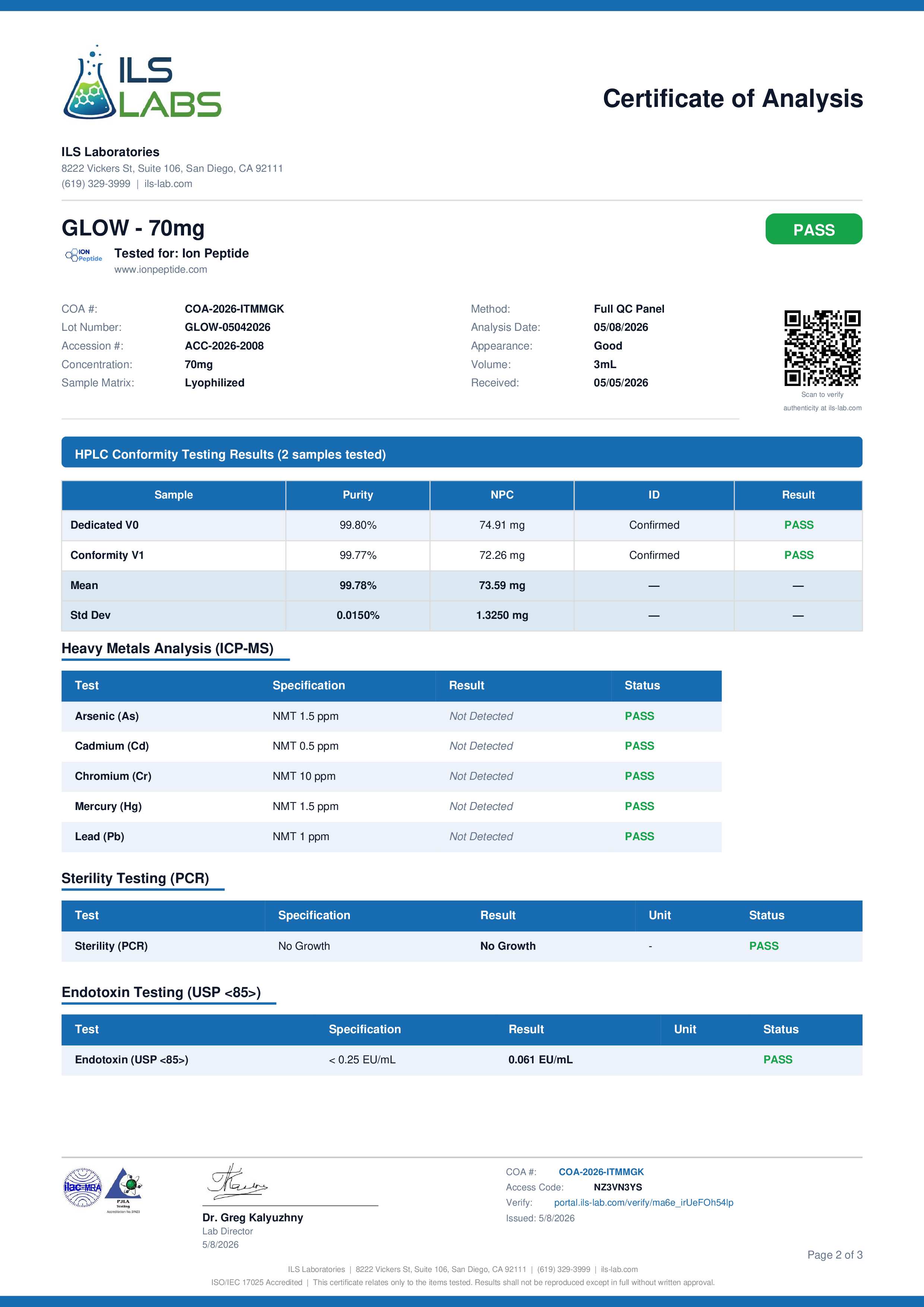Select the NPC column header
Image resolution: width=924 pixels, height=1307 pixels.
(x=501, y=495)
